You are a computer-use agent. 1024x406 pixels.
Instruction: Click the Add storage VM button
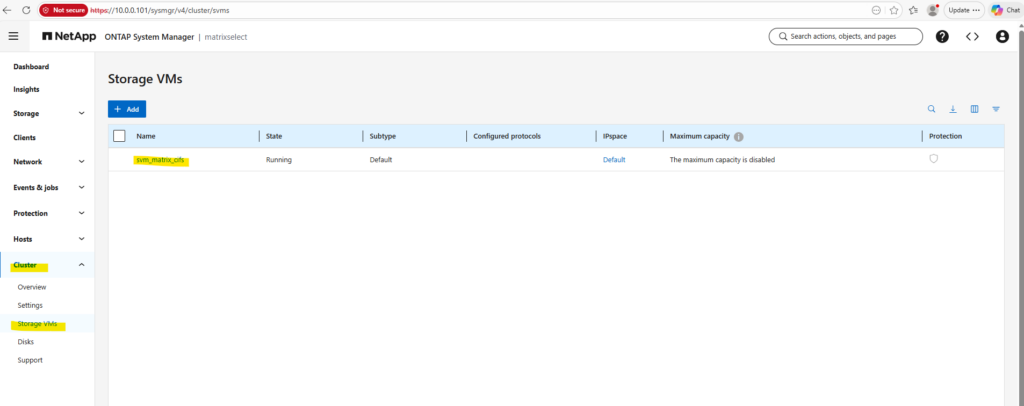127,109
